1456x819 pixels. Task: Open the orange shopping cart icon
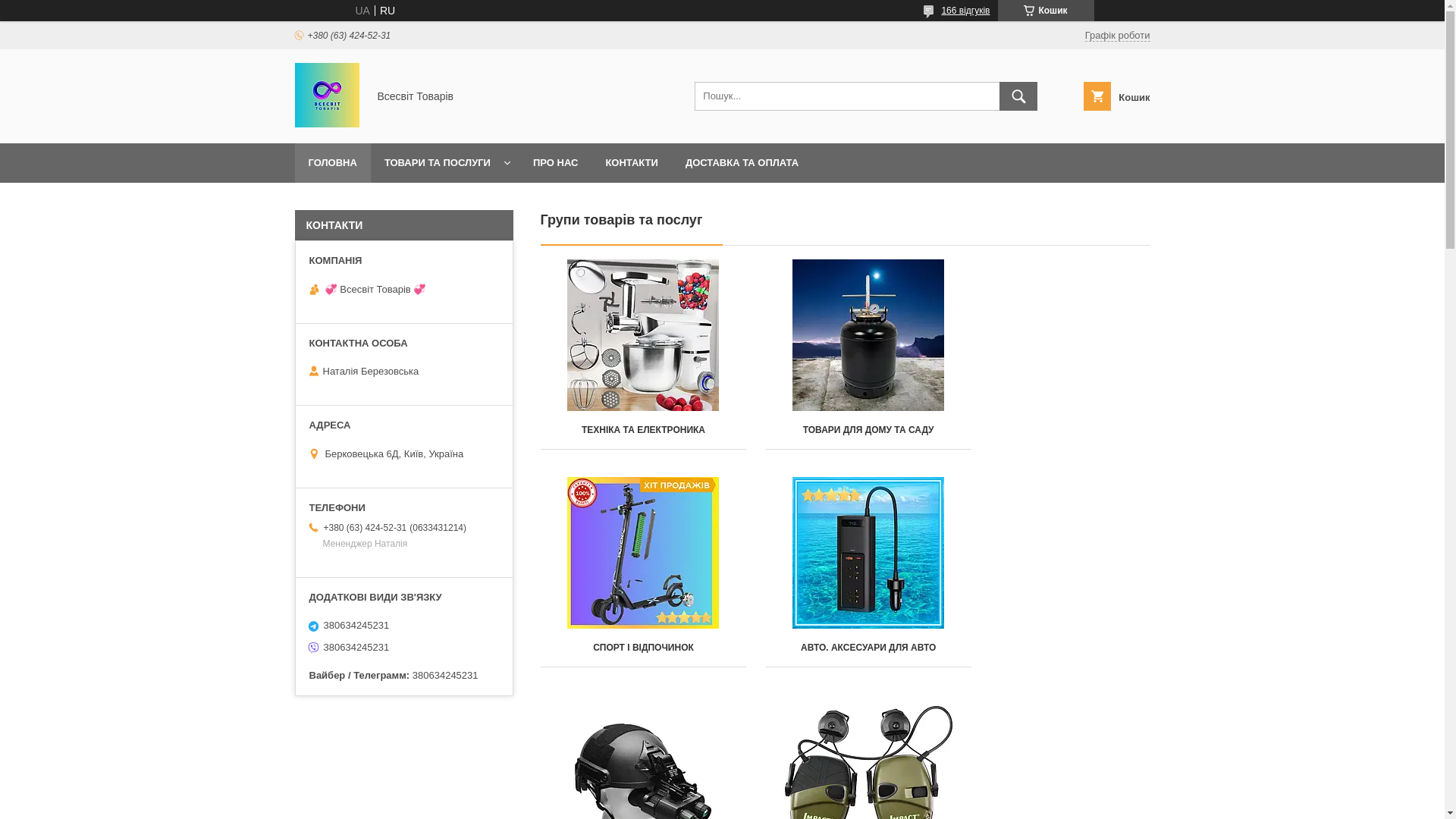tap(1097, 96)
